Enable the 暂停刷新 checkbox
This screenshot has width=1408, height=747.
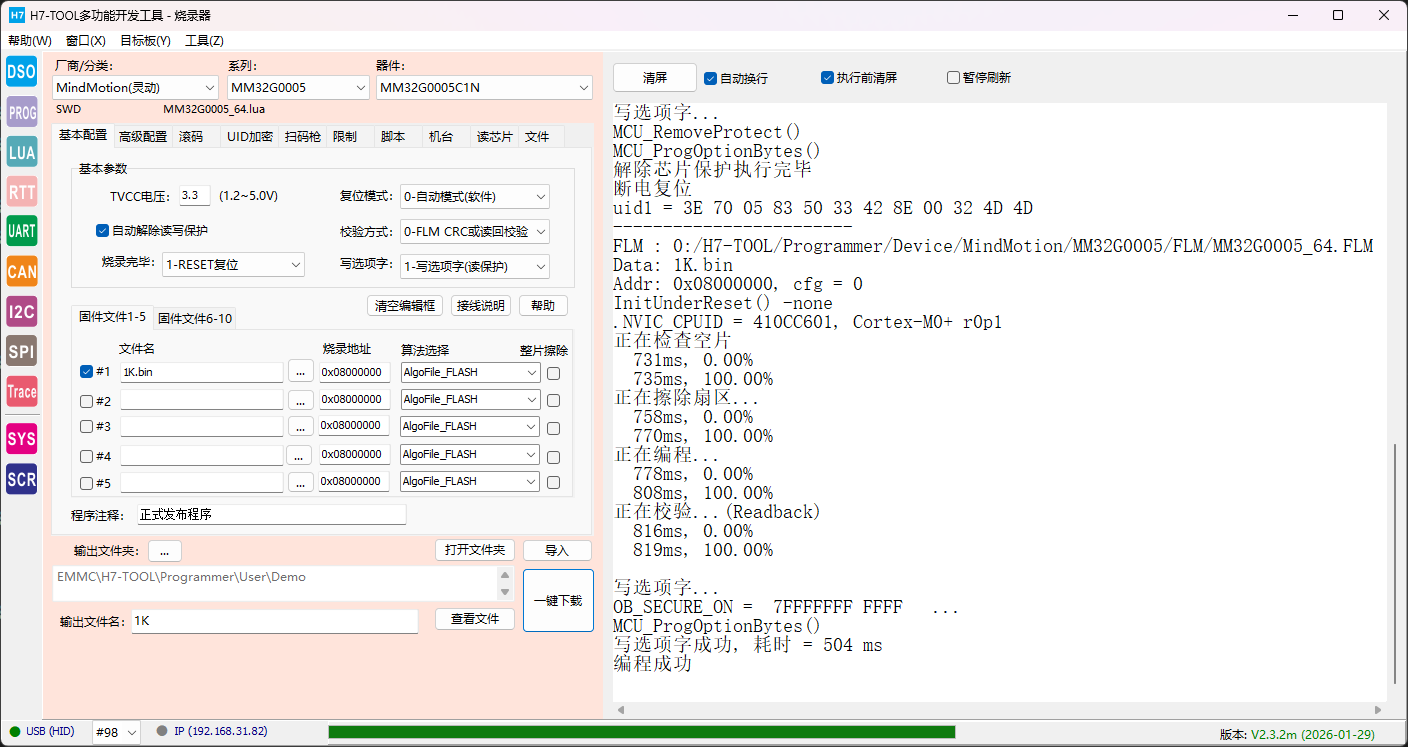point(953,78)
